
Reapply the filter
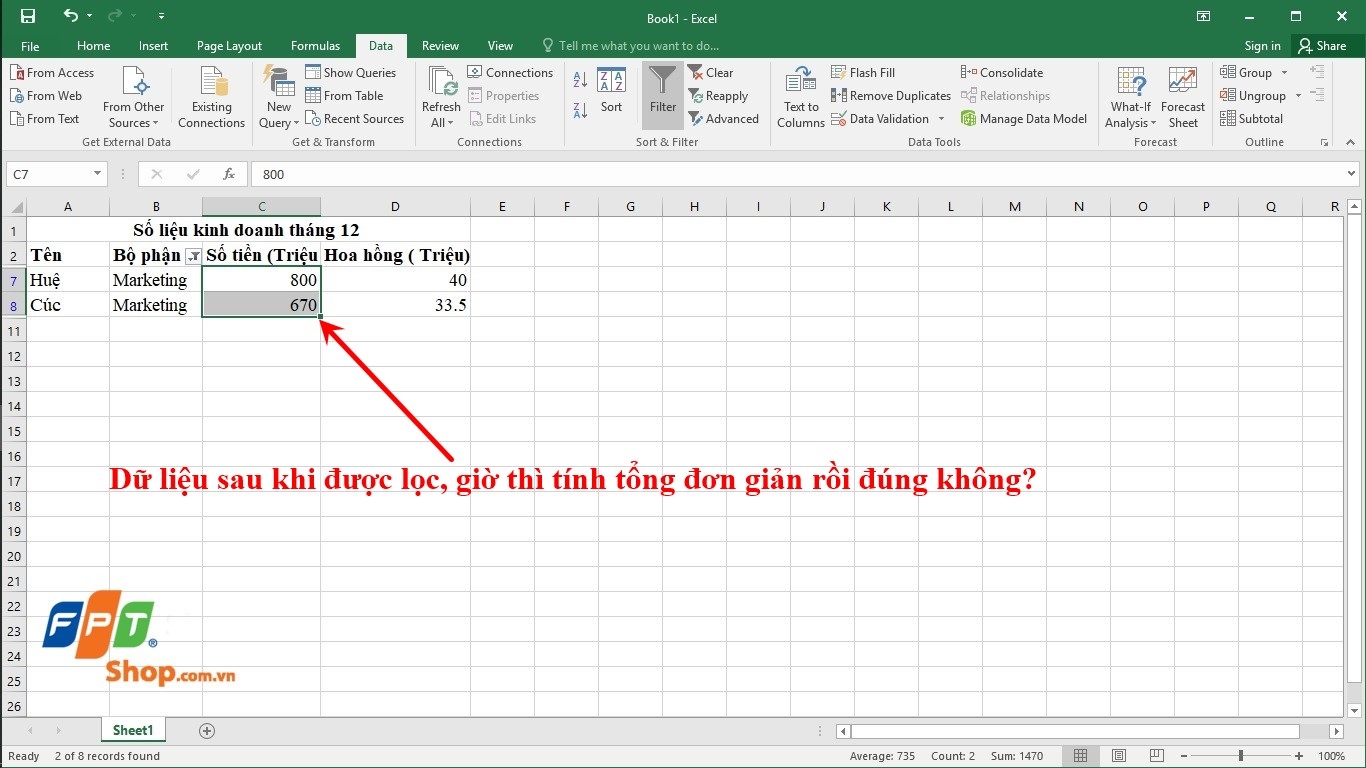[x=718, y=96]
